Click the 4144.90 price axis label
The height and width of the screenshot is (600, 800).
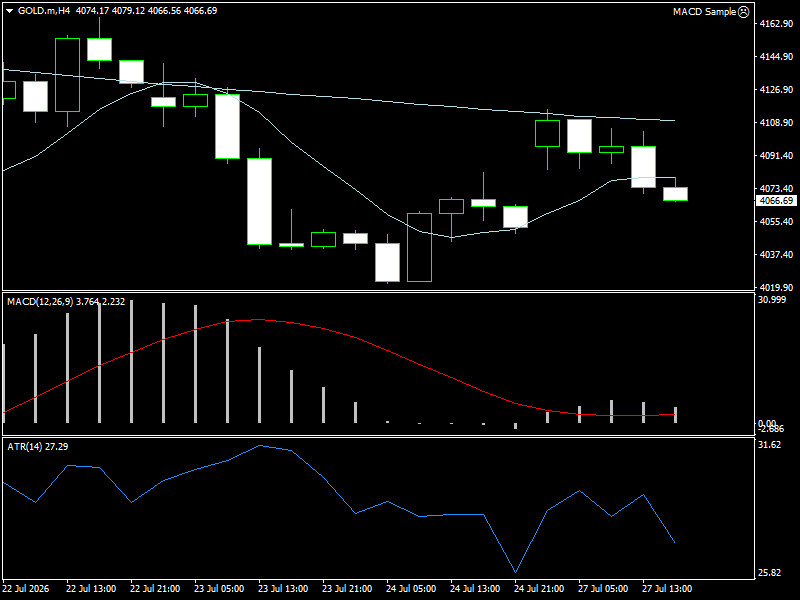click(x=777, y=57)
